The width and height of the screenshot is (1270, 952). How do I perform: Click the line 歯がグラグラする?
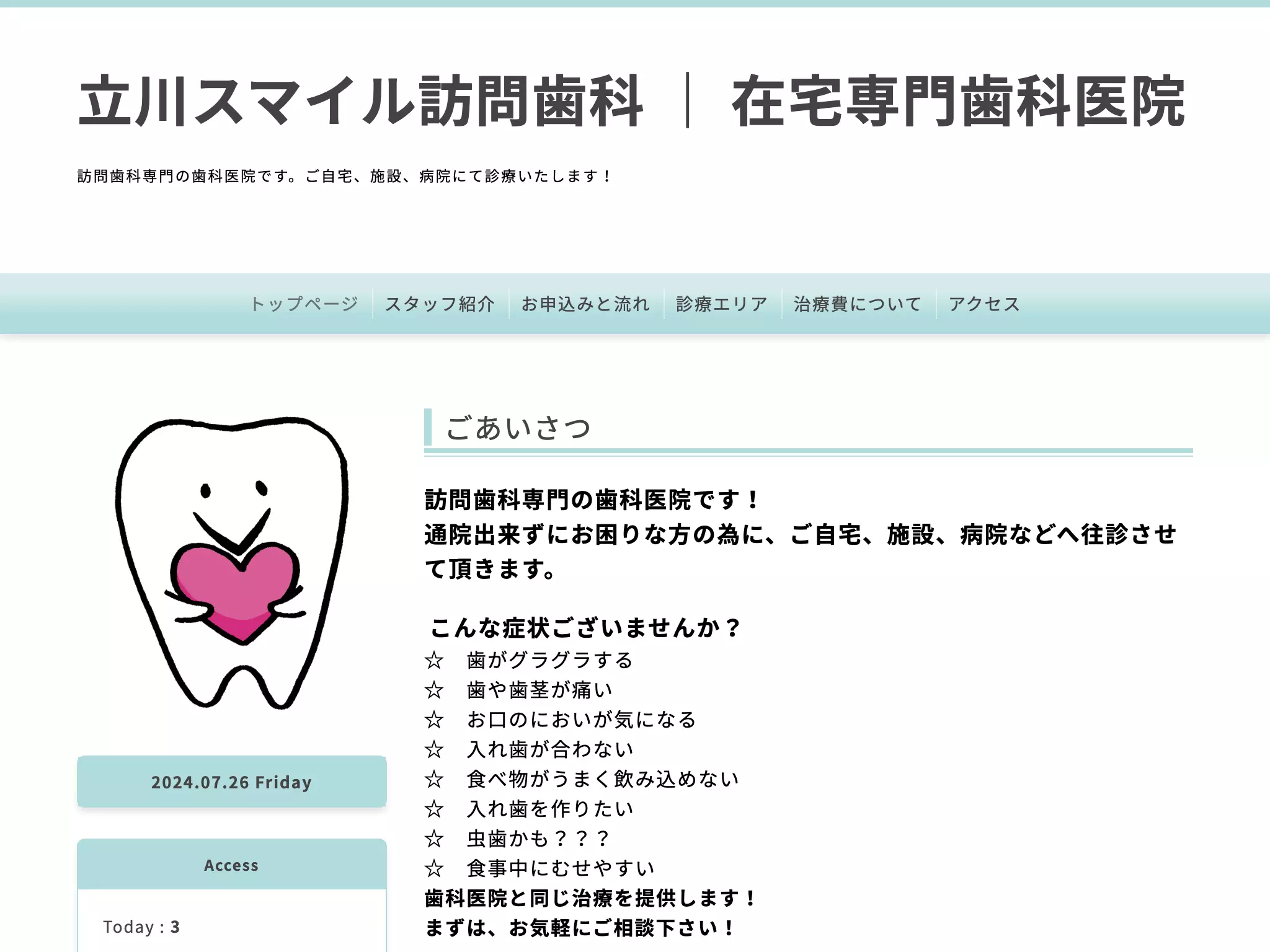(x=549, y=660)
